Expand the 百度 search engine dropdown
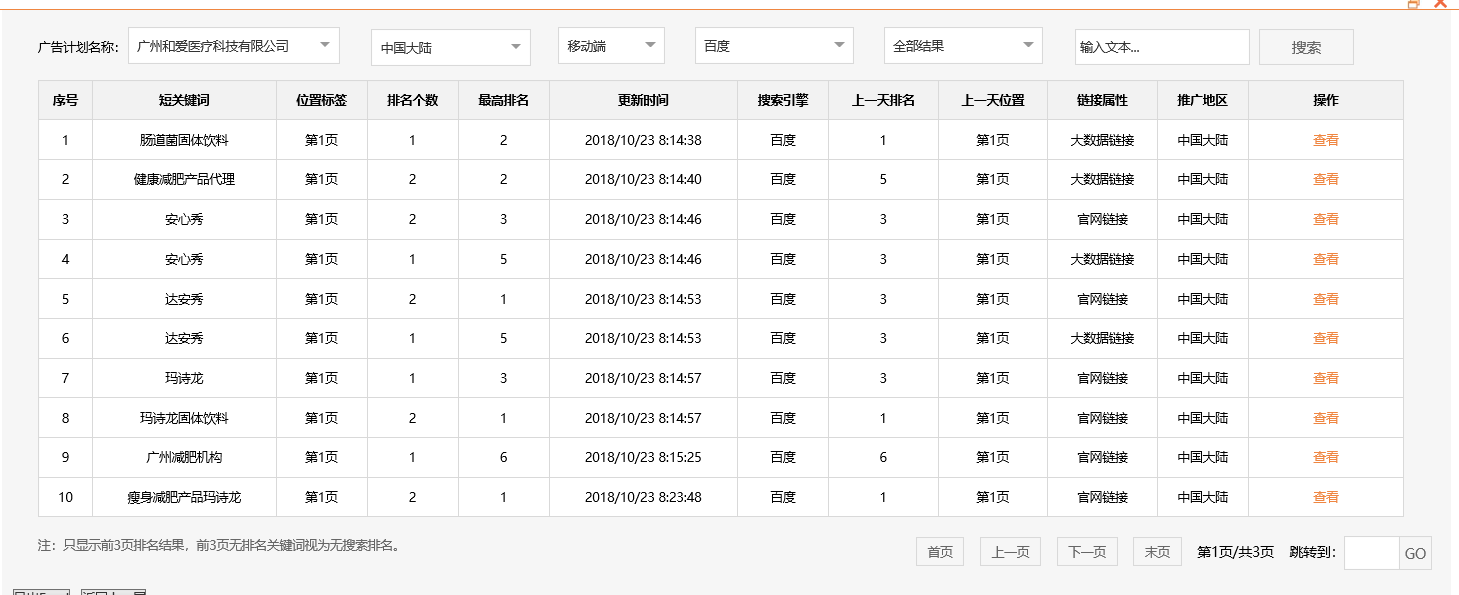Viewport: 1459px width, 595px height. 773,45
